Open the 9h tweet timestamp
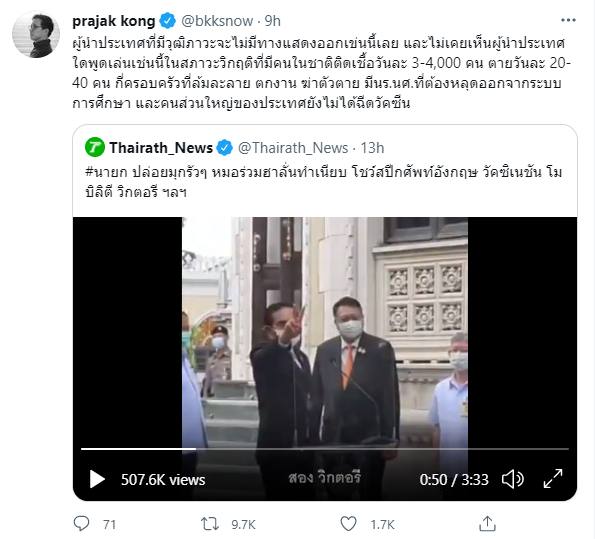 272,21
